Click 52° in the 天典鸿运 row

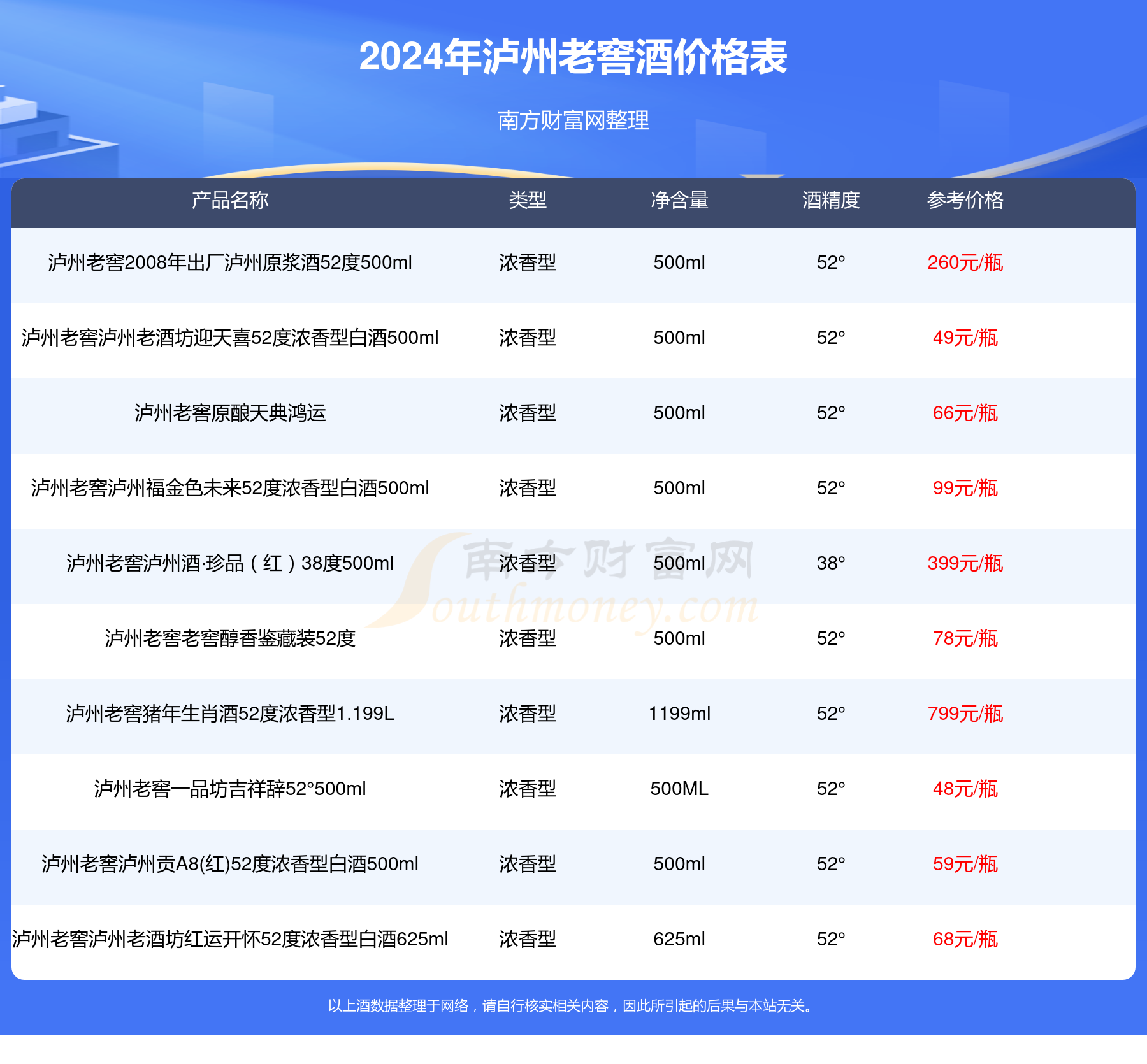coord(831,413)
